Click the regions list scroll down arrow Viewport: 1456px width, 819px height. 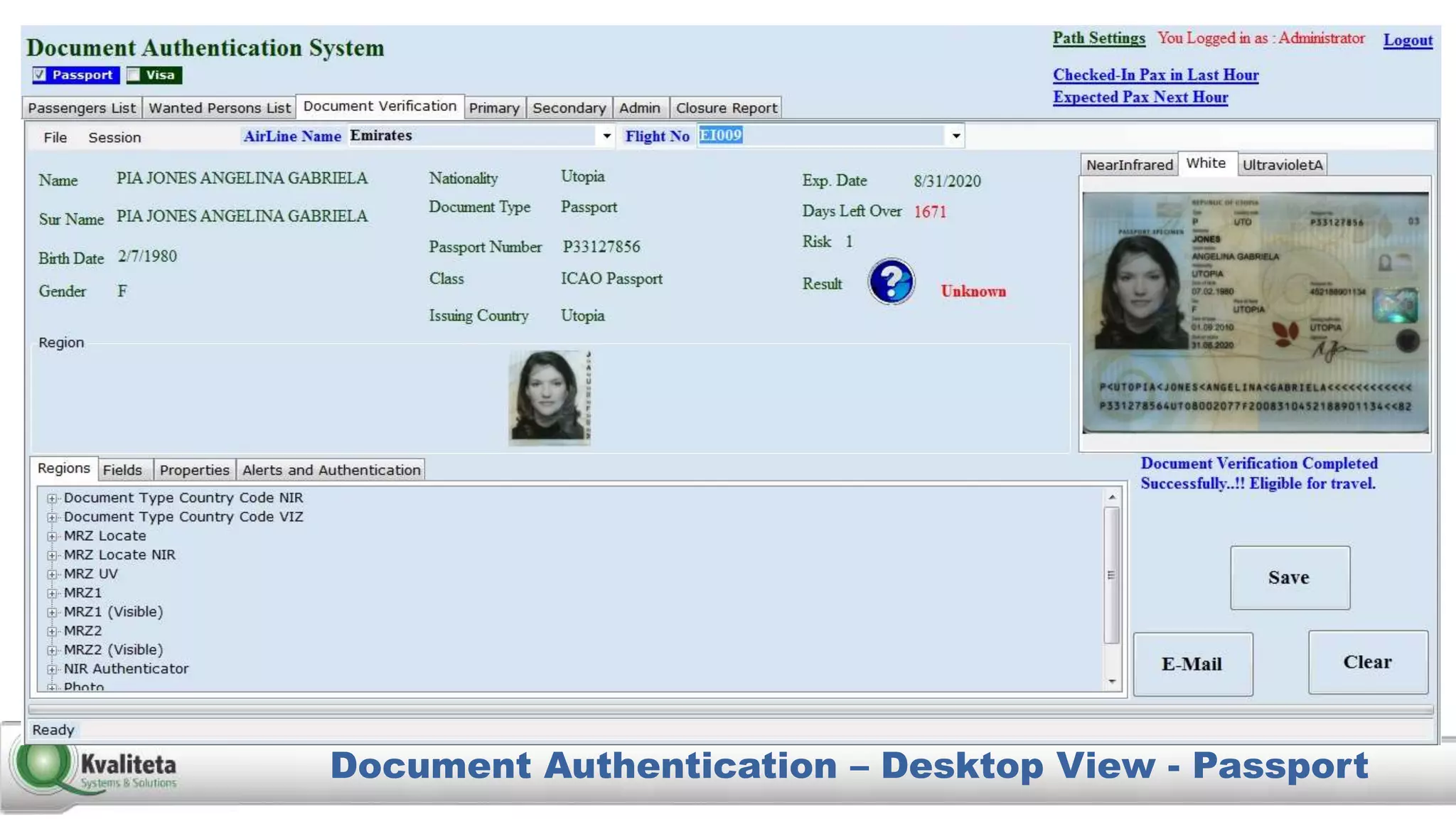tap(1112, 682)
